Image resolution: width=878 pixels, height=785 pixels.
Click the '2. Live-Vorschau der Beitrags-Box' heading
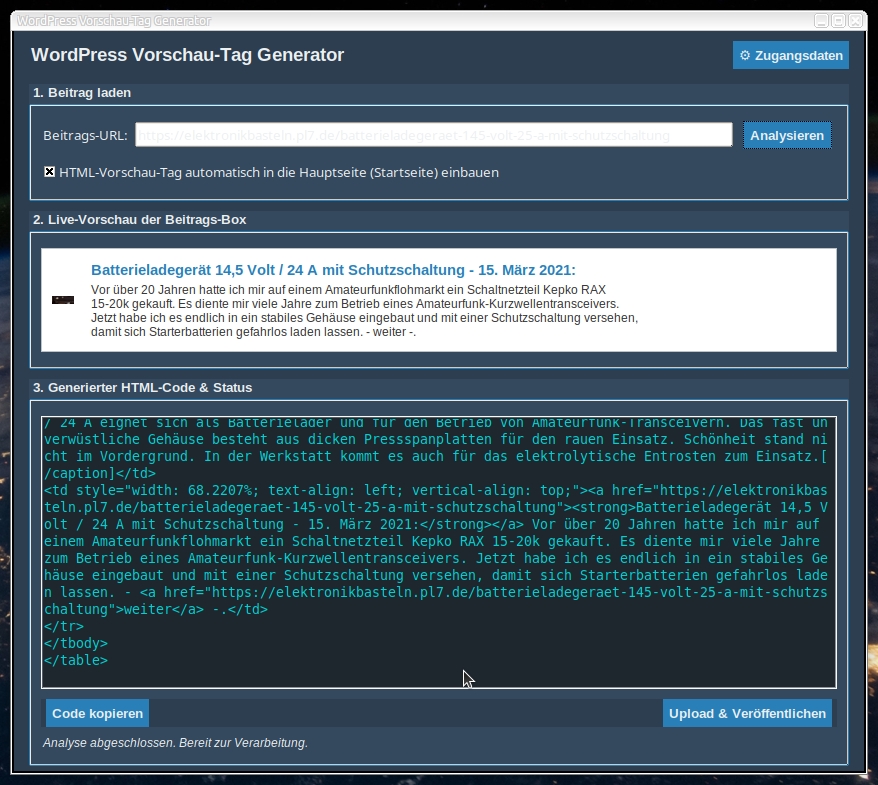139,220
